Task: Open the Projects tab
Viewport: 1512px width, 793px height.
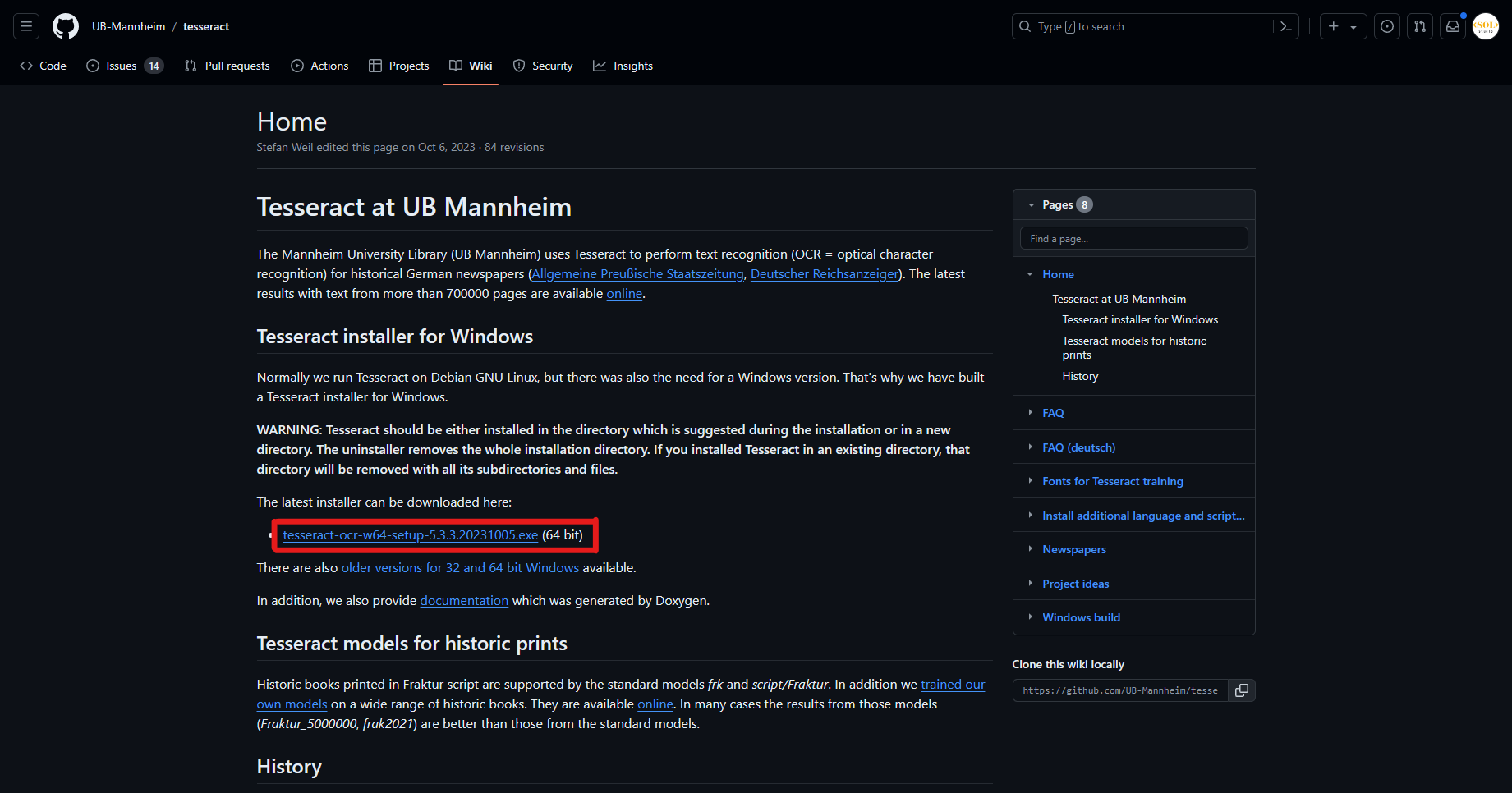Action: point(399,66)
